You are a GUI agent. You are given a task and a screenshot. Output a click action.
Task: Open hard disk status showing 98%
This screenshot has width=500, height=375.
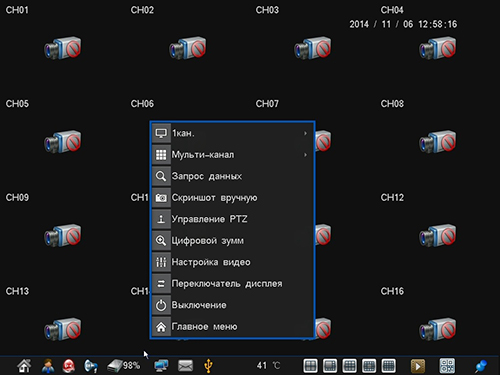coord(124,366)
